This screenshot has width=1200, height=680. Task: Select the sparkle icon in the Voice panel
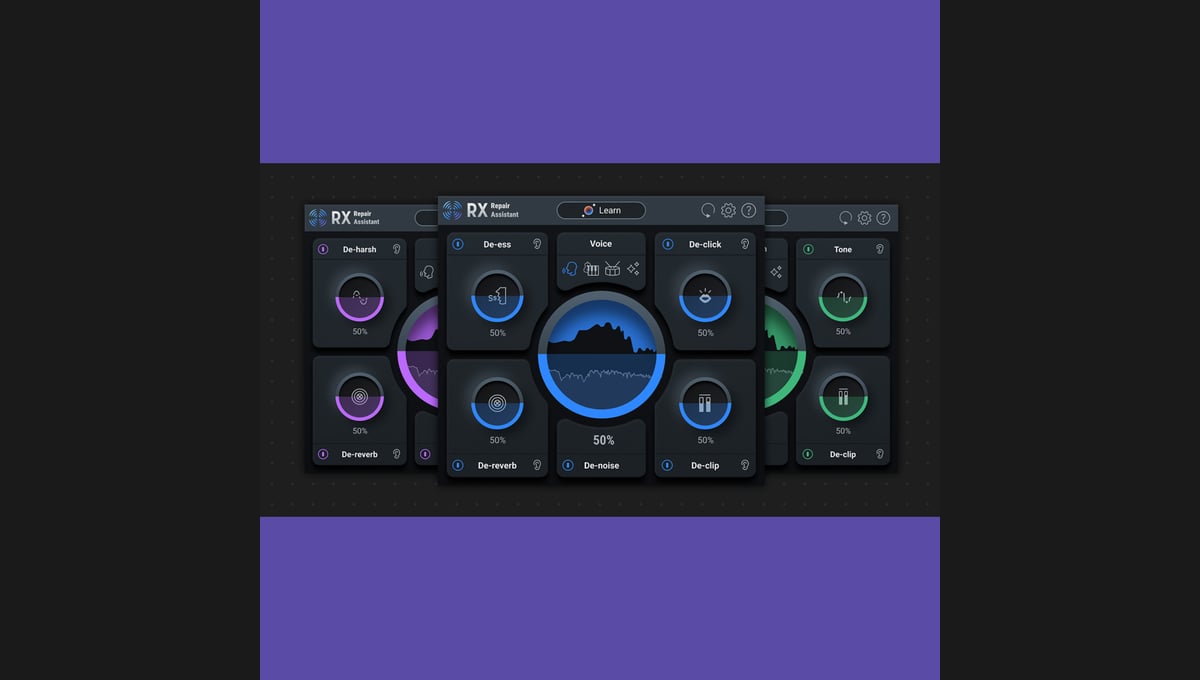(x=633, y=269)
